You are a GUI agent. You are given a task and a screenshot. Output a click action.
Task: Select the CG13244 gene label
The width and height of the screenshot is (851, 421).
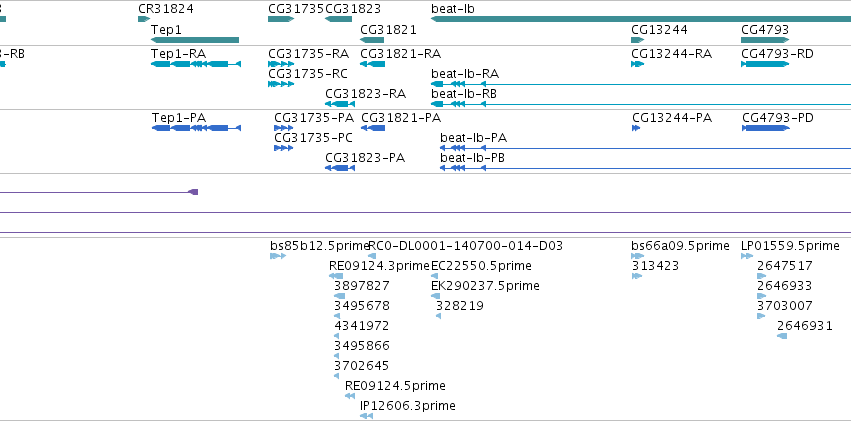point(659,29)
